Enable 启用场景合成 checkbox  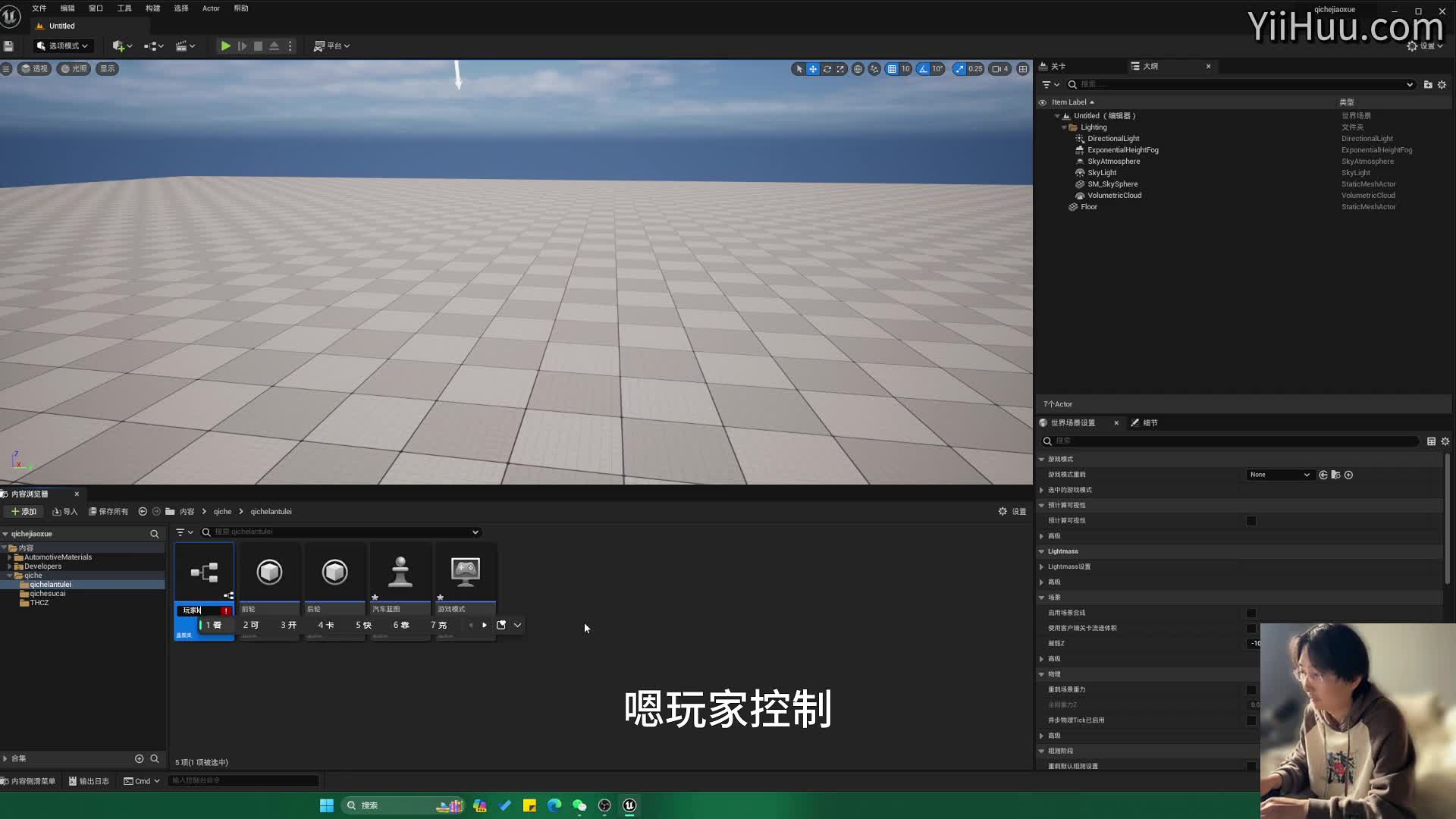tap(1251, 613)
